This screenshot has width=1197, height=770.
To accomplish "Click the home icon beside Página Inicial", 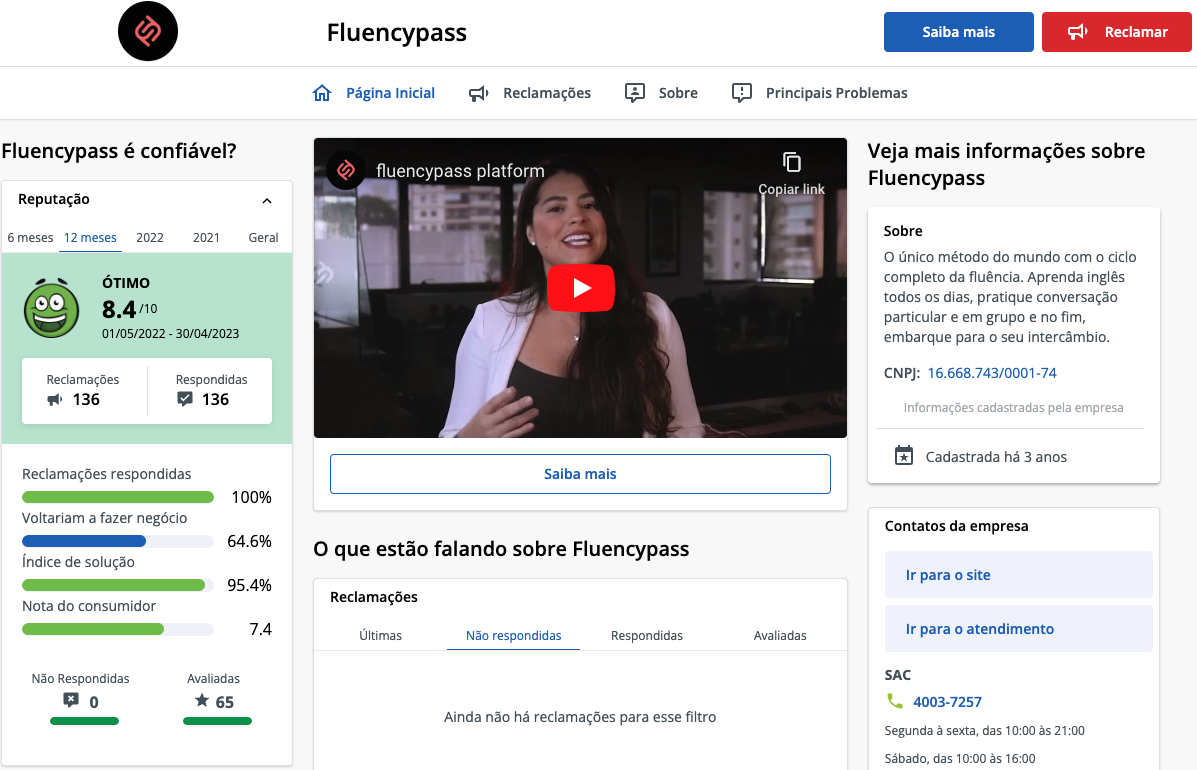I will pyautogui.click(x=322, y=93).
